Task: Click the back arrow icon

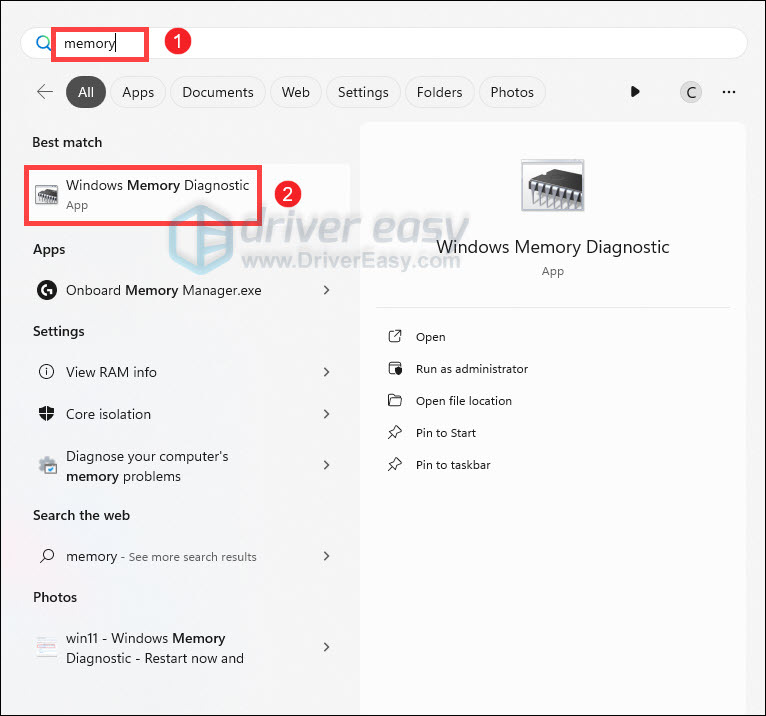Action: click(45, 92)
